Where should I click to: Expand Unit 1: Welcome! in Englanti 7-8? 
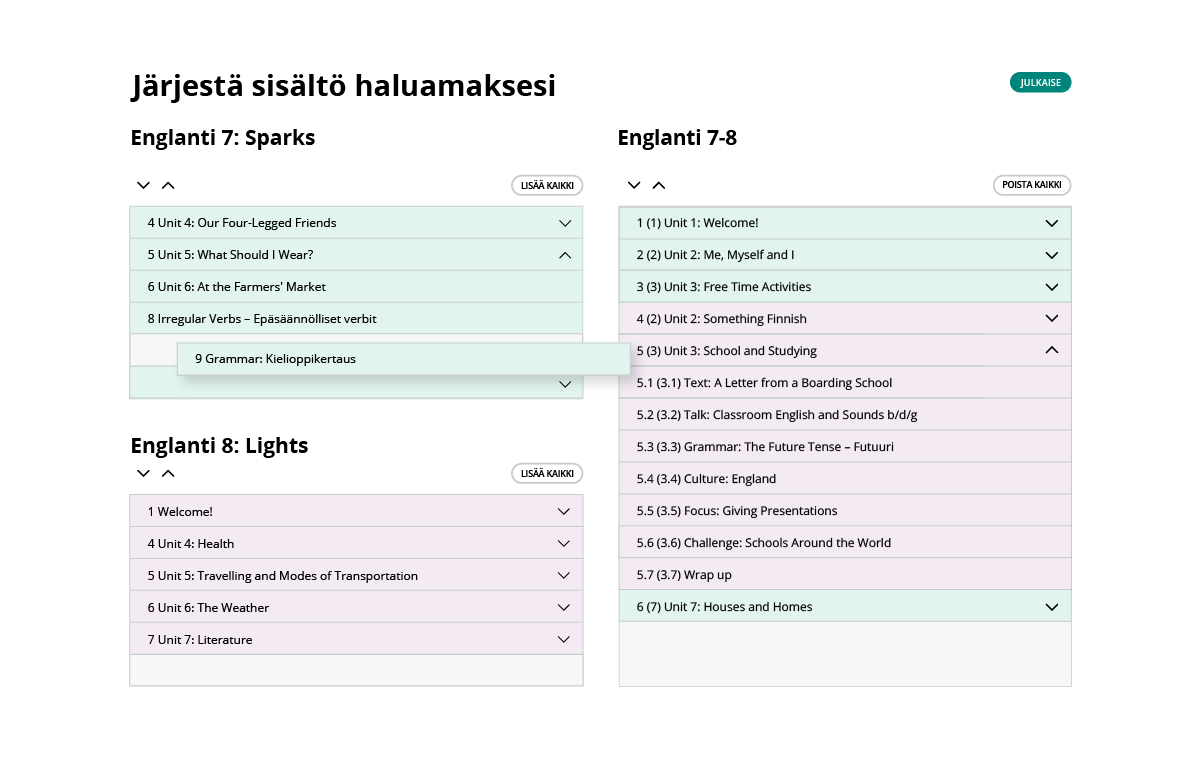(1051, 223)
